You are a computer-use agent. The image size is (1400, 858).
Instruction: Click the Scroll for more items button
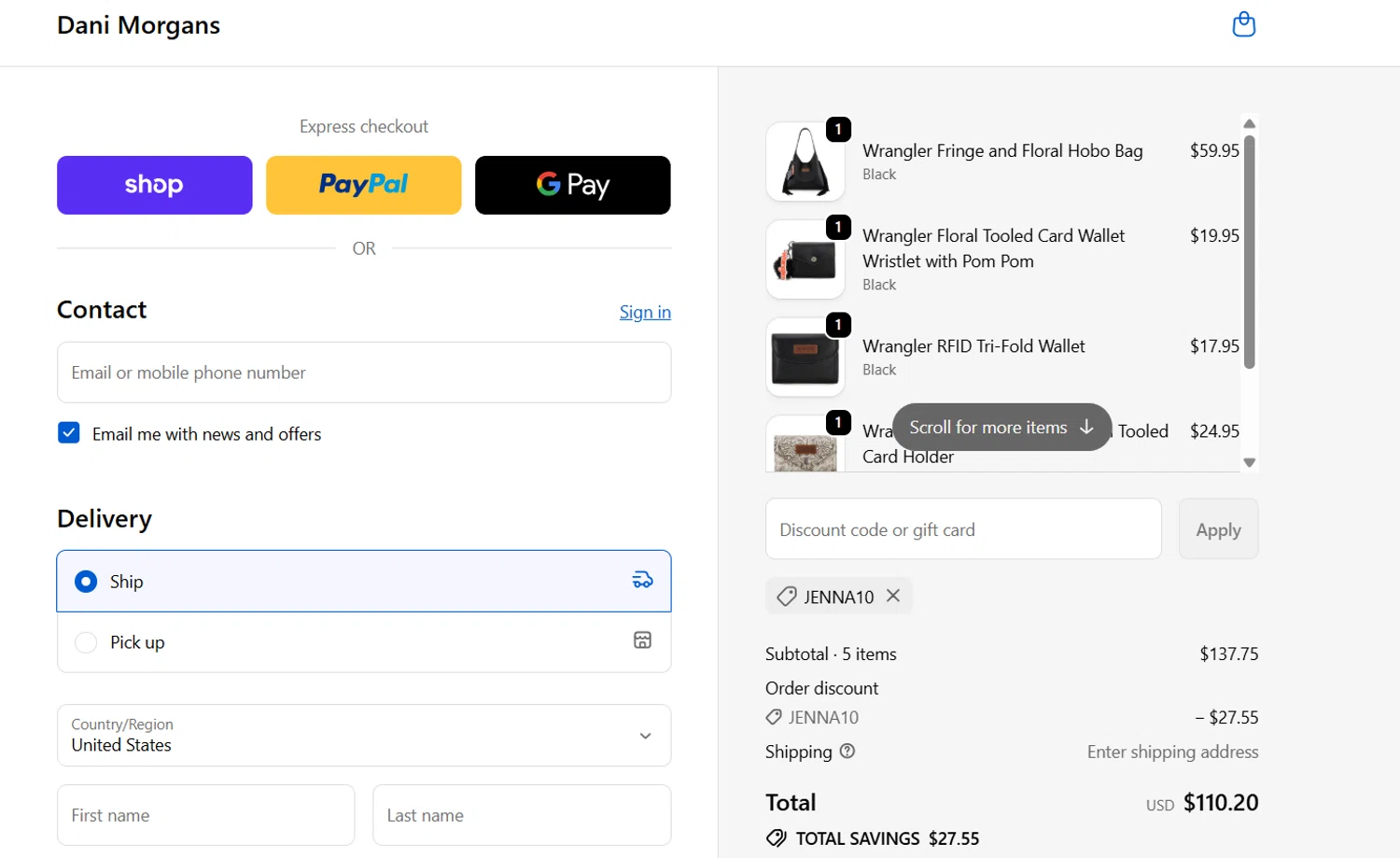pos(1001,428)
